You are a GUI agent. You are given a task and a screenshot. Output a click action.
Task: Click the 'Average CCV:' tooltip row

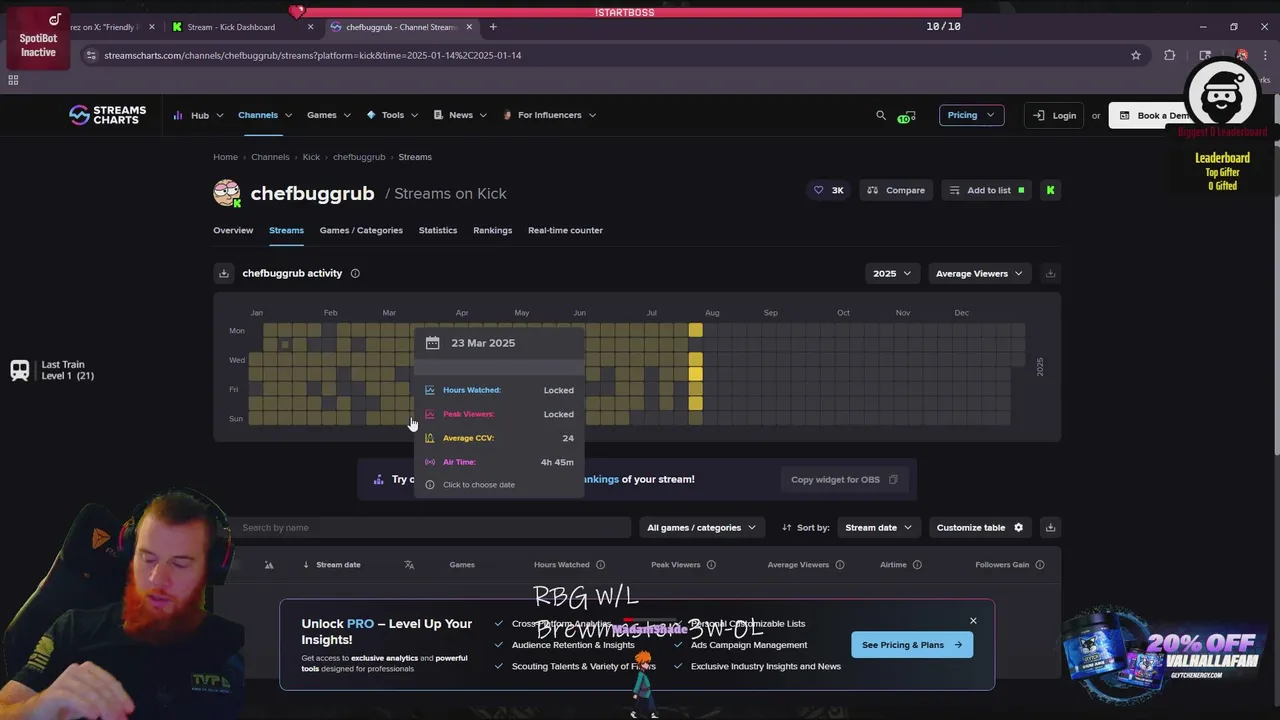click(499, 438)
